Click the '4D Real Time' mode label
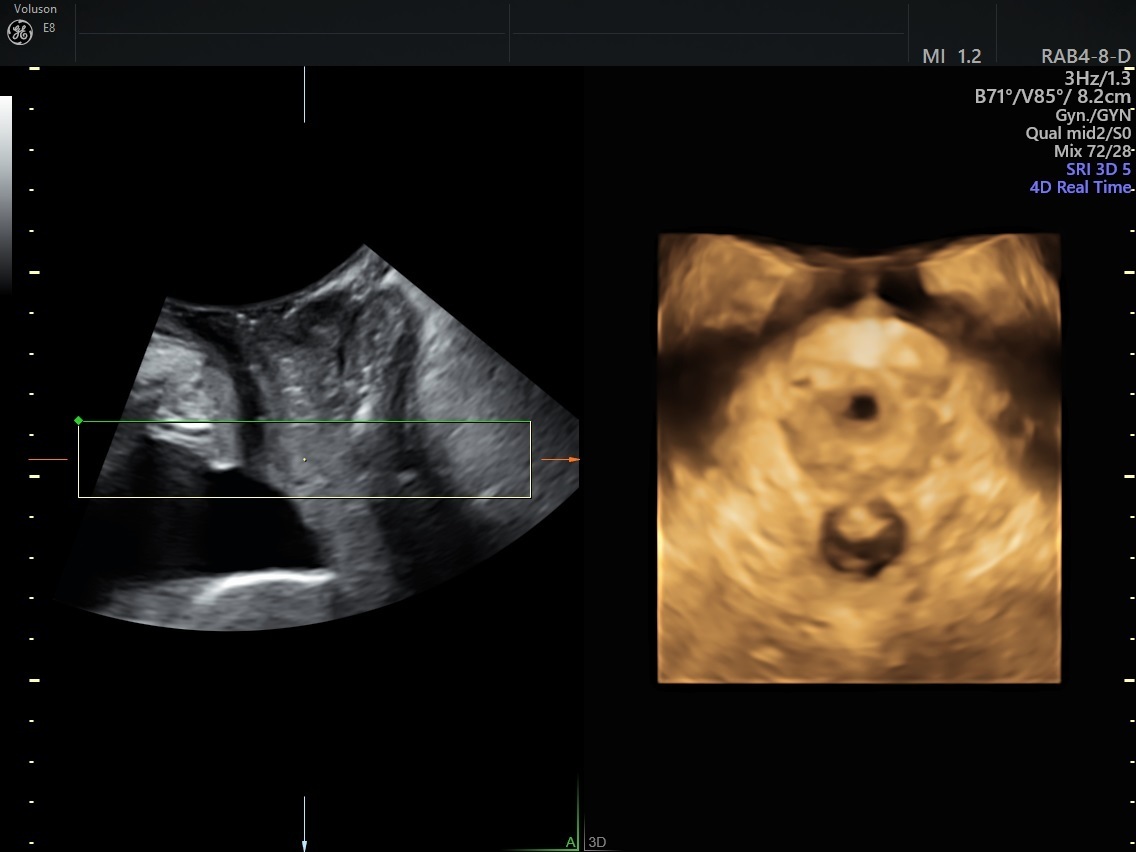This screenshot has width=1136, height=852. pyautogui.click(x=1080, y=187)
